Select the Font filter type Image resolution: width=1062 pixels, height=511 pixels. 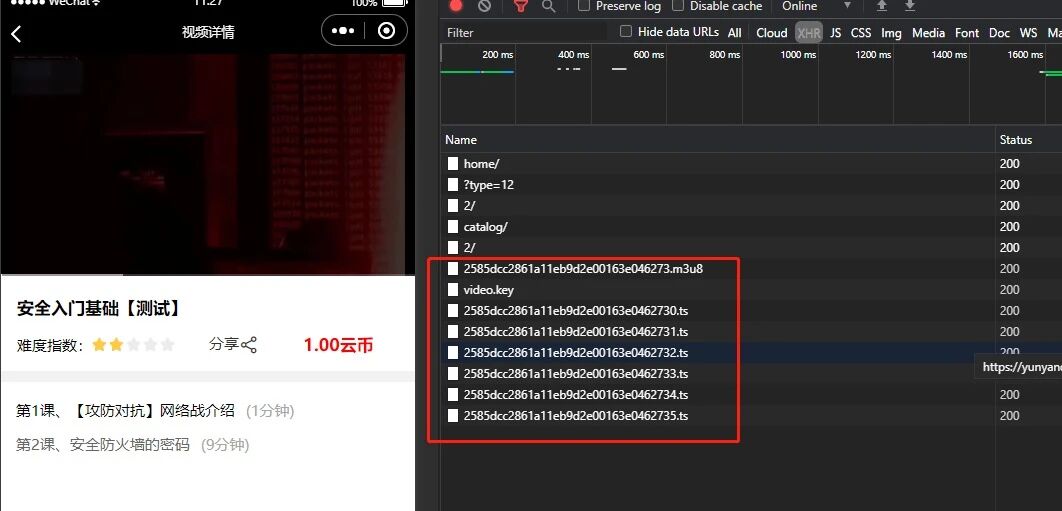pyautogui.click(x=967, y=33)
